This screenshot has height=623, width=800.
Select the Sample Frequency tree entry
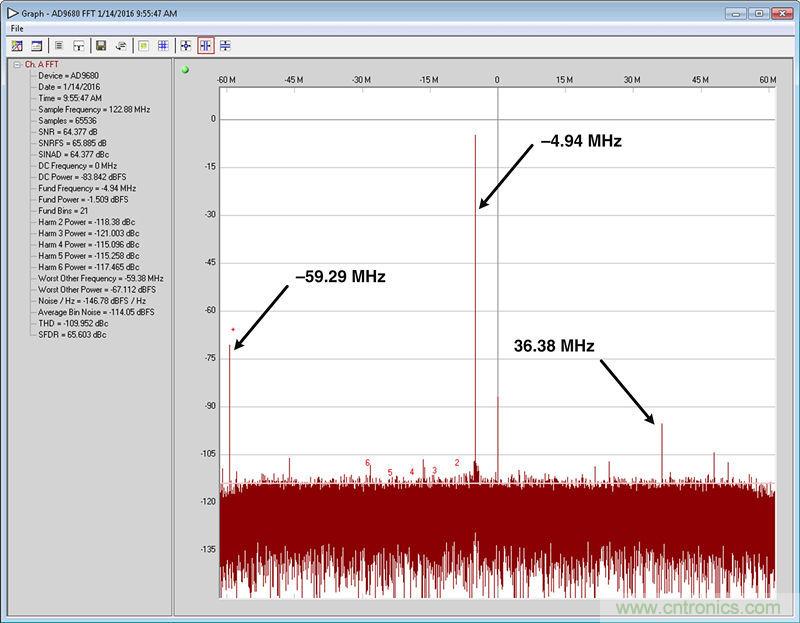[93, 109]
